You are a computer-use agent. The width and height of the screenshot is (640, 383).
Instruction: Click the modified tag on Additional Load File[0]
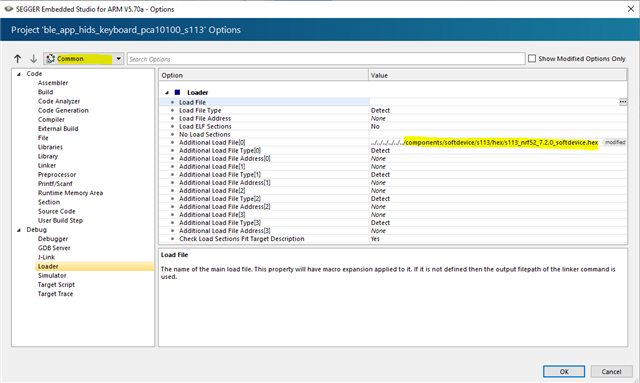[x=615, y=142]
